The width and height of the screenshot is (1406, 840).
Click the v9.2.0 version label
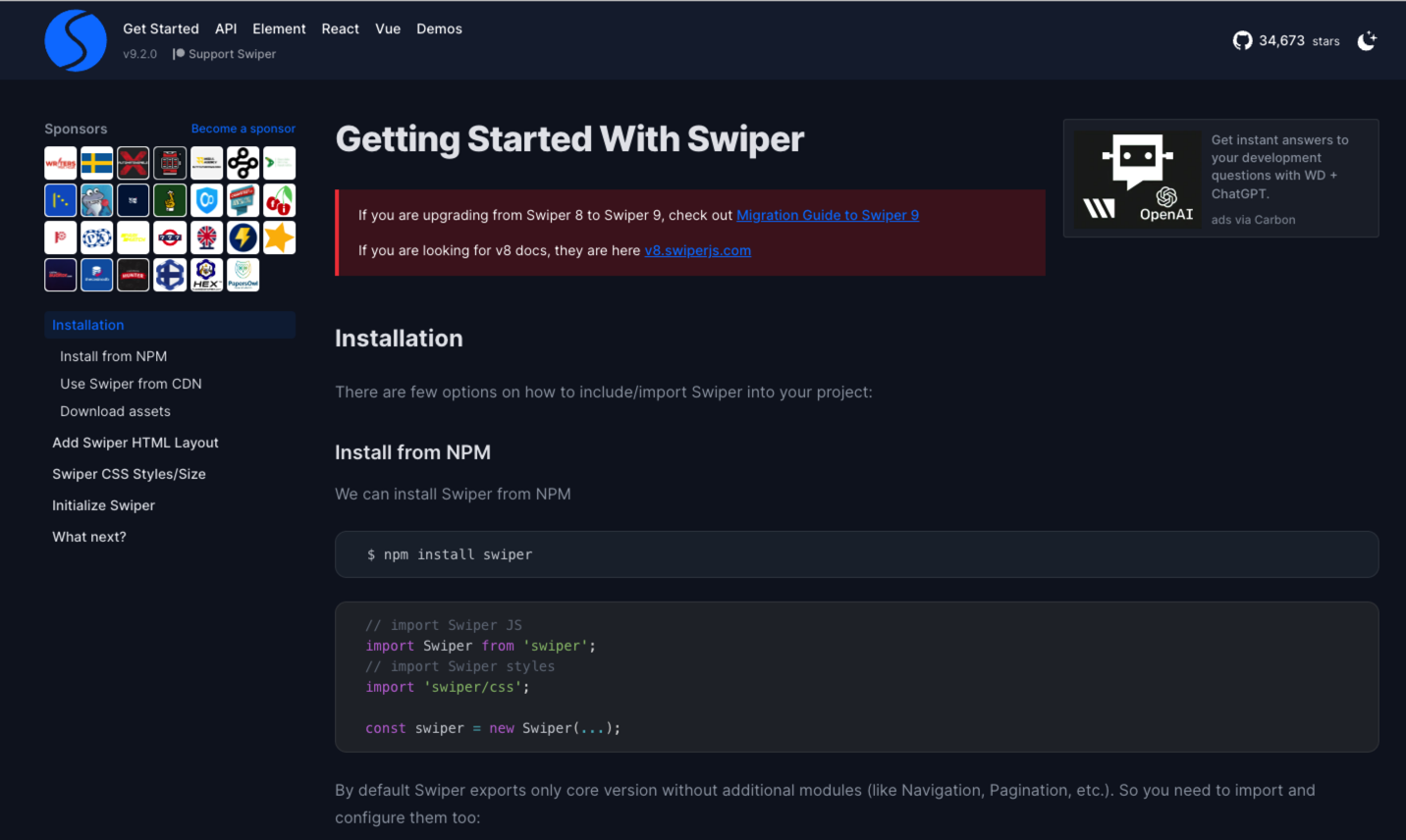[x=140, y=54]
